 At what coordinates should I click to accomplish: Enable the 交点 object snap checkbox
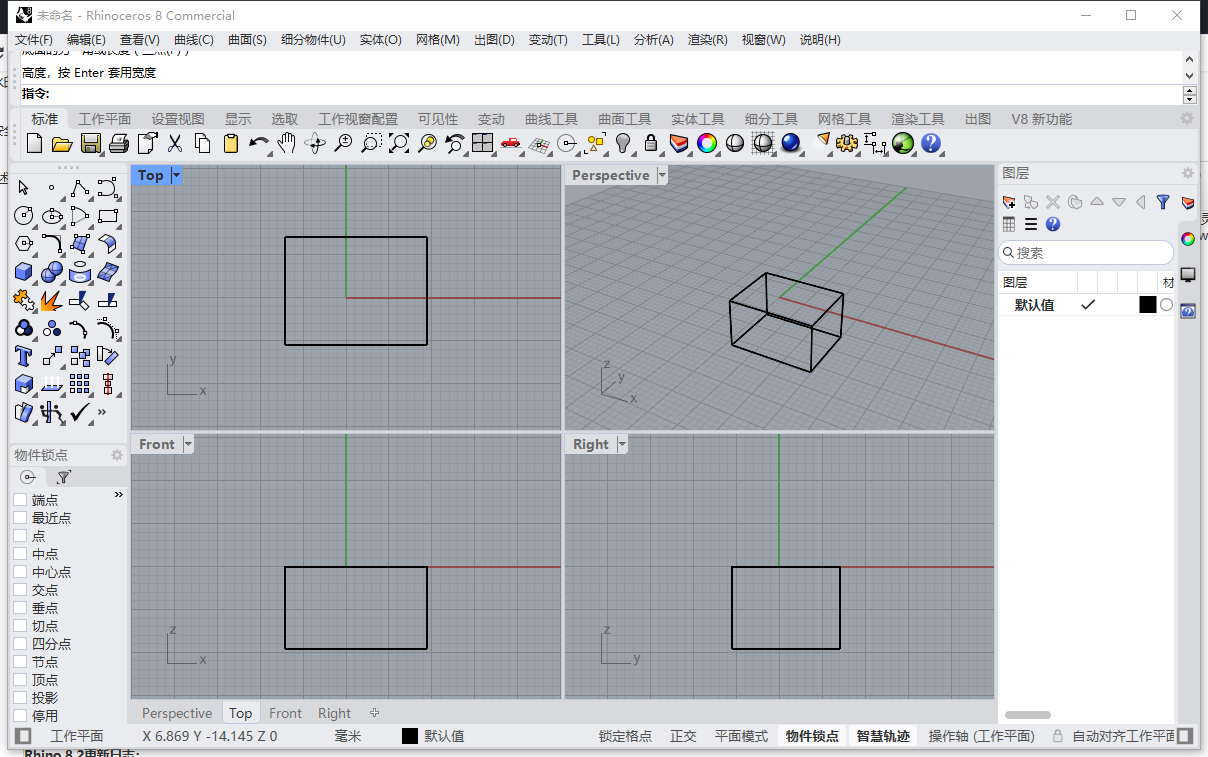tap(20, 590)
